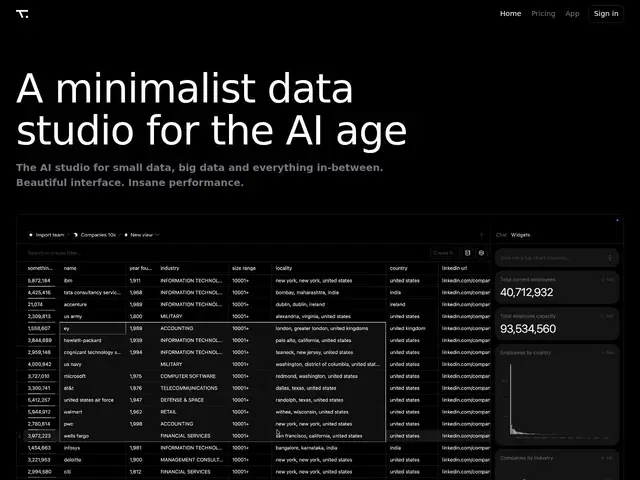Click the microphone icon in prompt box
The image size is (640, 480).
point(610,258)
